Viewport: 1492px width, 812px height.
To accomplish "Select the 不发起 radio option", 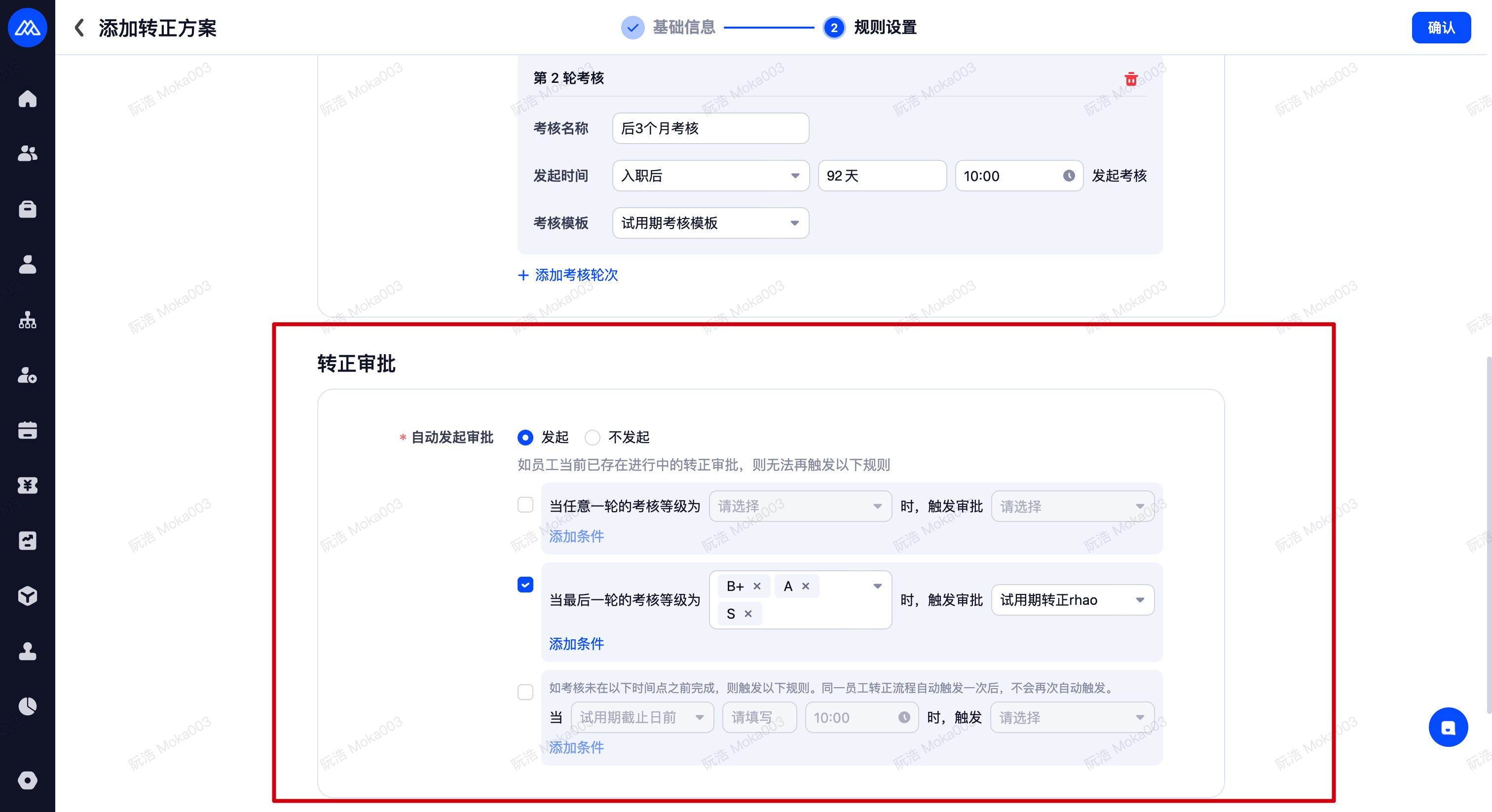I will (593, 437).
